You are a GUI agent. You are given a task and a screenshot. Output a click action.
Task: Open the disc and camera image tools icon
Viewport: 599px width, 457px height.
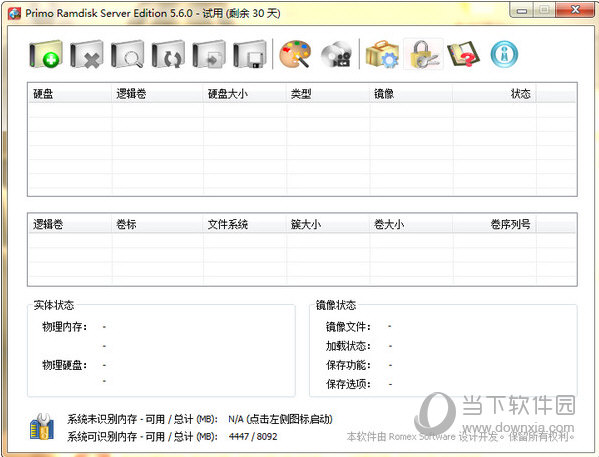(x=336, y=55)
